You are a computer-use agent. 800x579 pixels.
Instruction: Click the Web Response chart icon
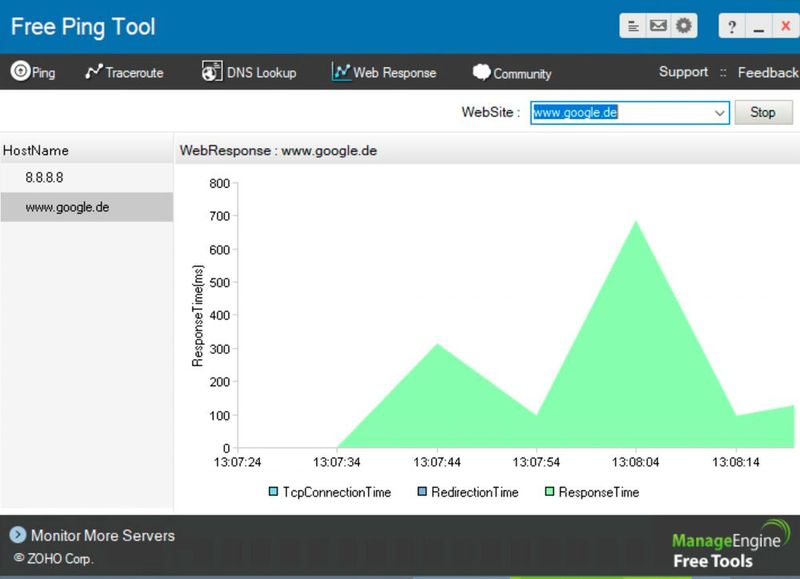coord(343,72)
